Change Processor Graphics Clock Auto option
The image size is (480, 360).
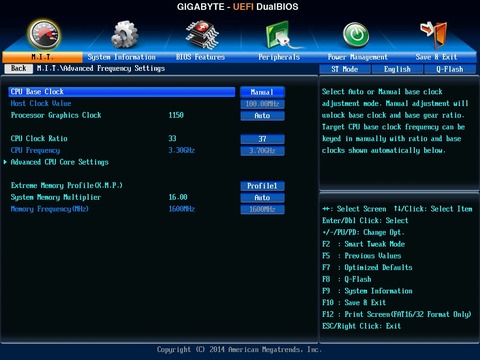point(262,116)
